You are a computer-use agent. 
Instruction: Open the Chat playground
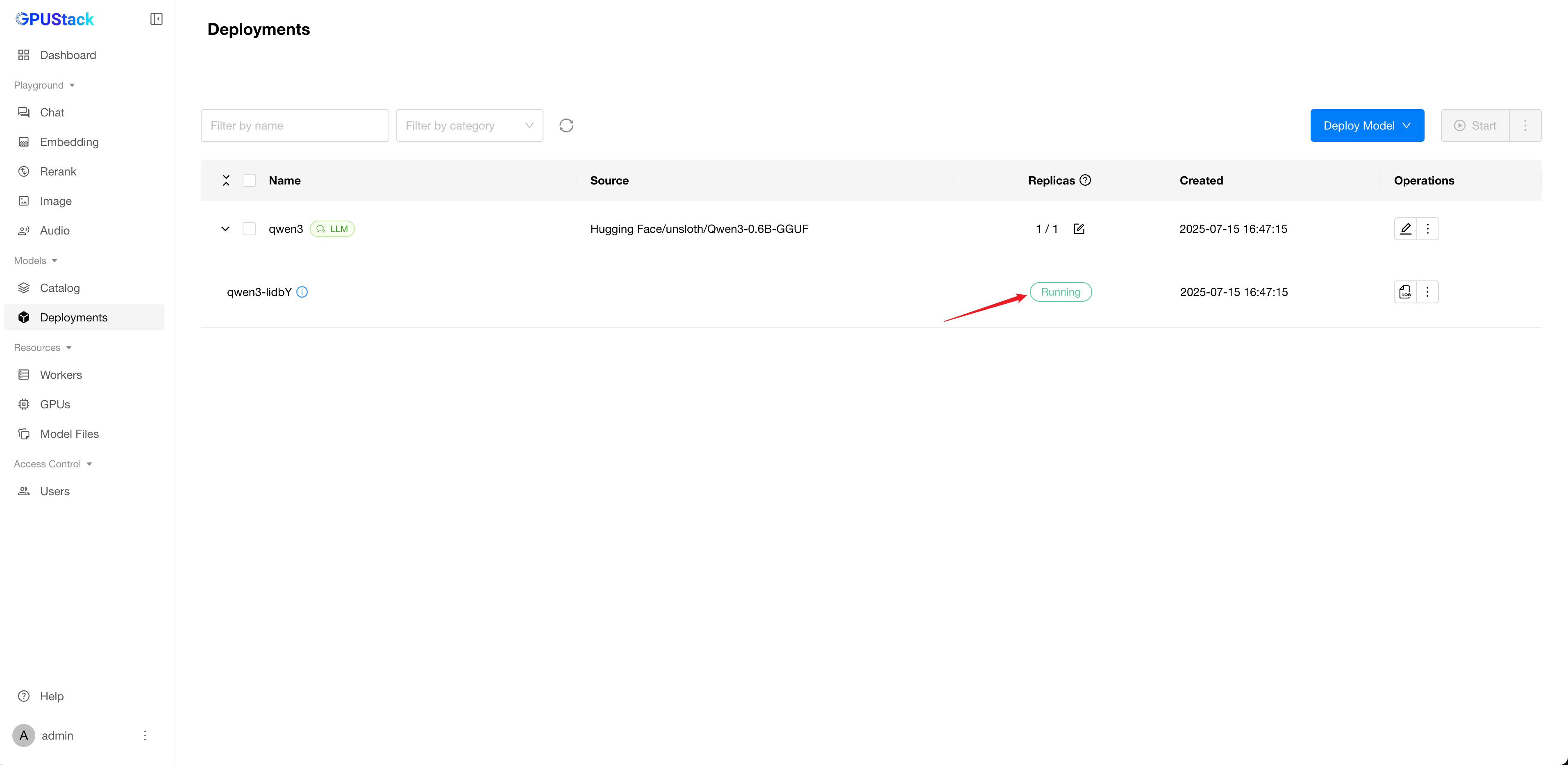(84, 113)
